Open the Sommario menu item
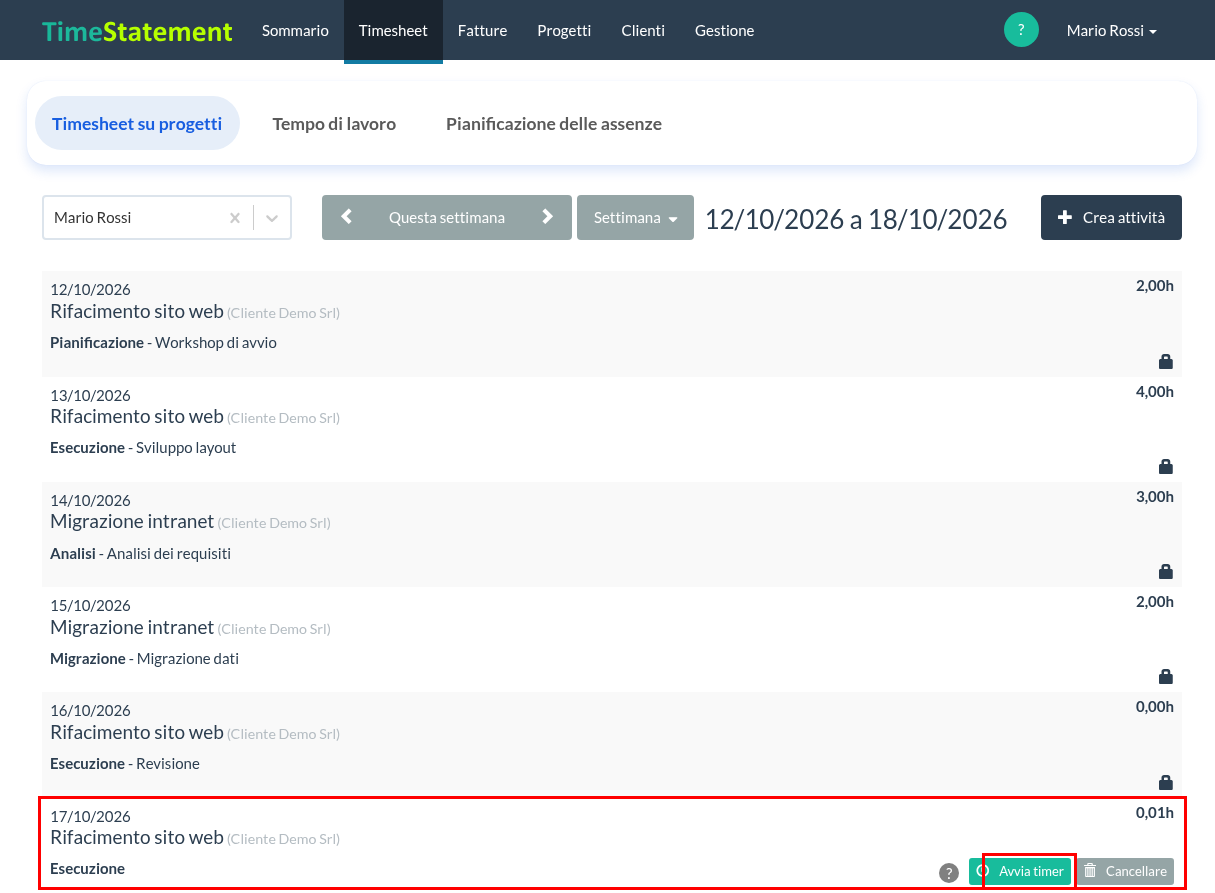Image resolution: width=1215 pixels, height=893 pixels. coord(295,31)
